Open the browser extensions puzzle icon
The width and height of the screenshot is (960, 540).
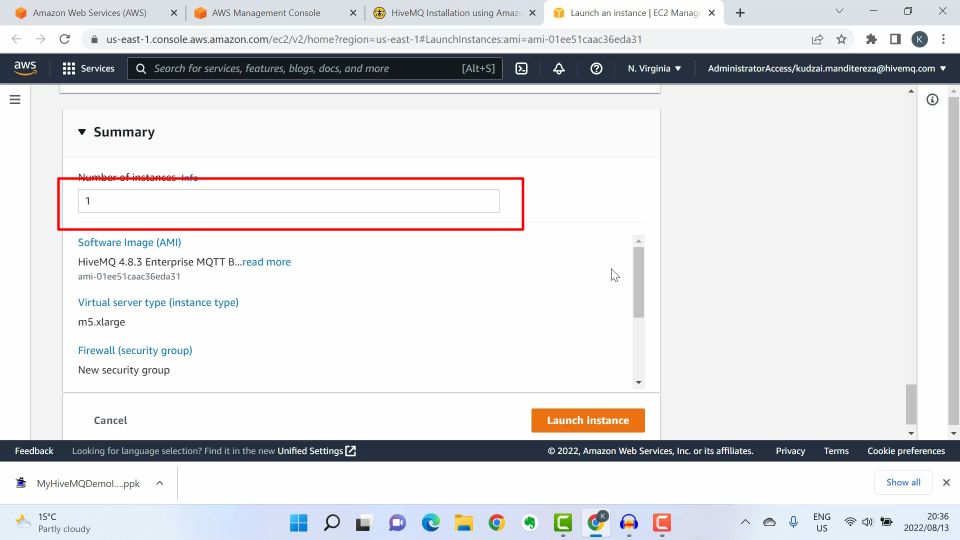(871, 39)
